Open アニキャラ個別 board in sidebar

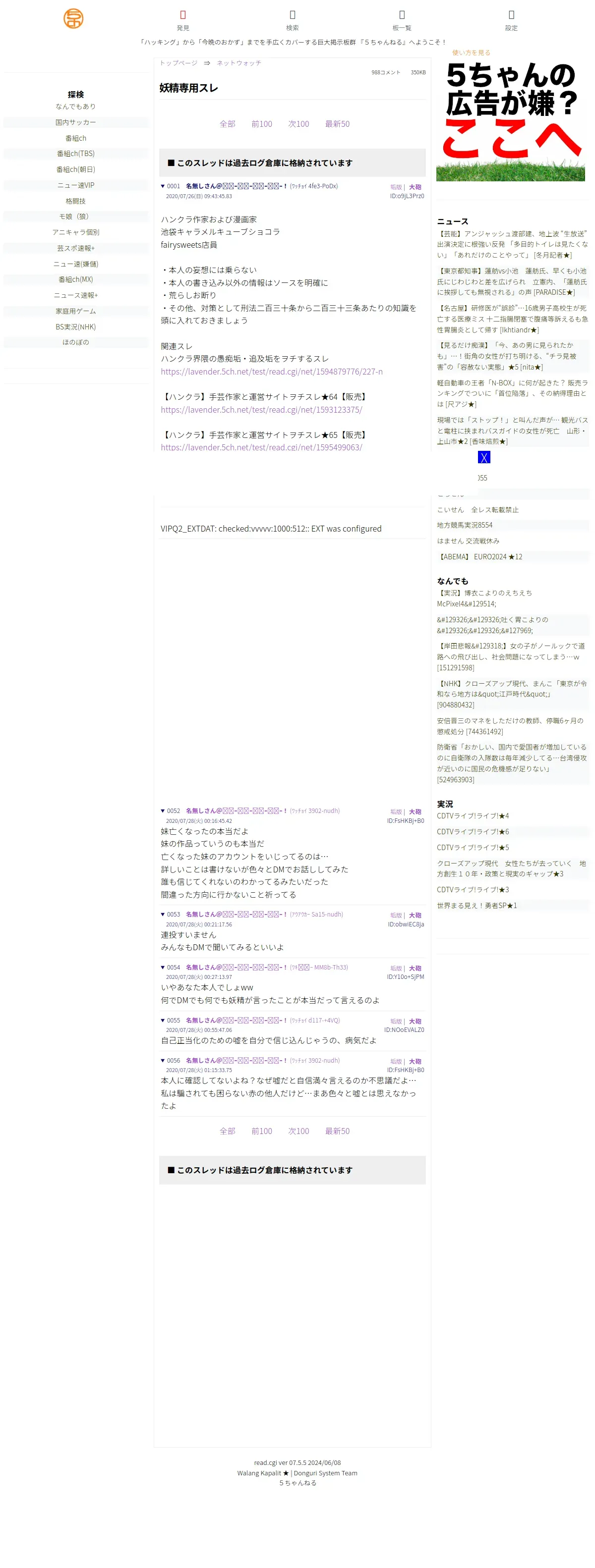(x=75, y=232)
